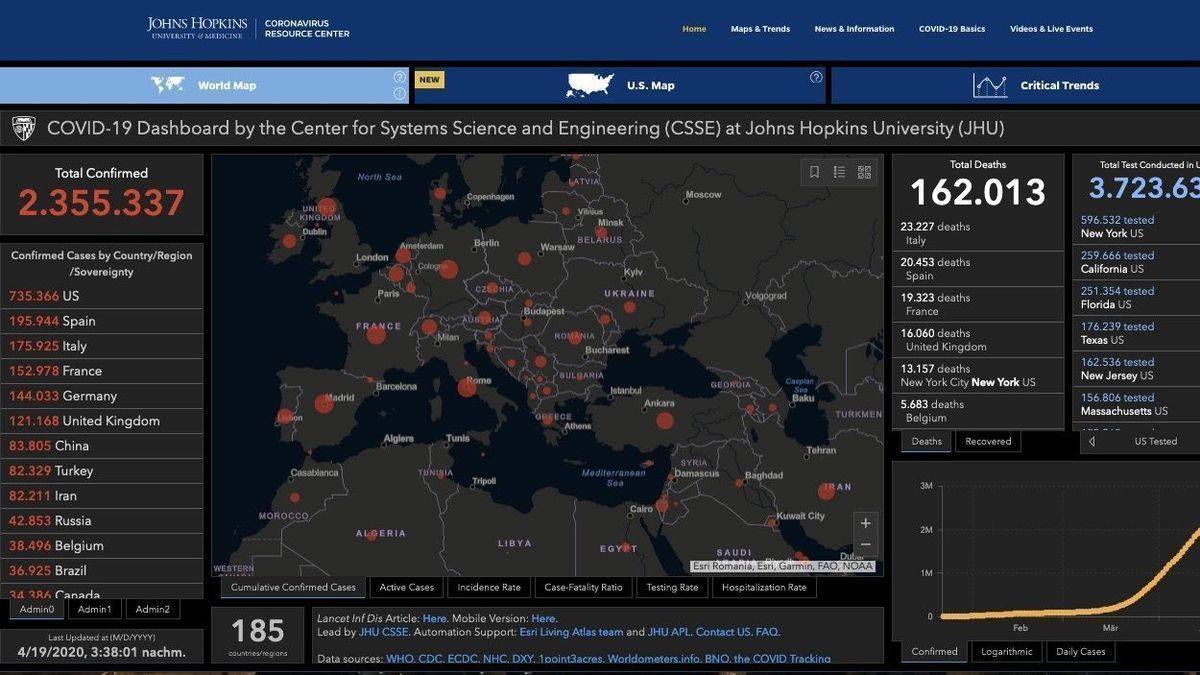The height and width of the screenshot is (675, 1200).
Task: Open the FAQ link
Action: 767,632
